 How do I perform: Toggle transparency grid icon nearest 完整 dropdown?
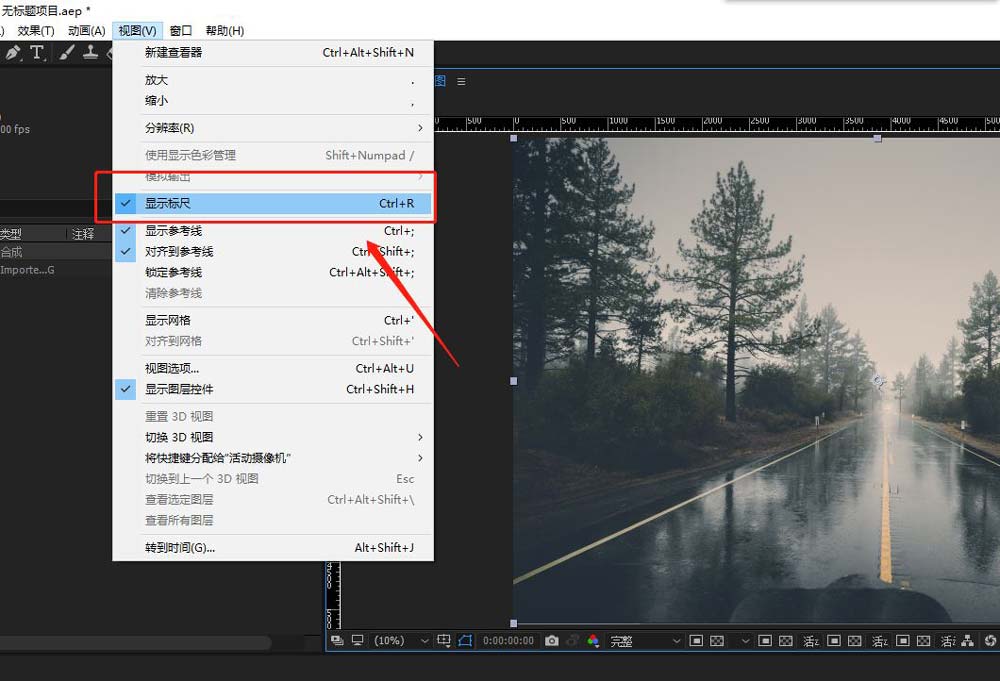click(x=717, y=640)
